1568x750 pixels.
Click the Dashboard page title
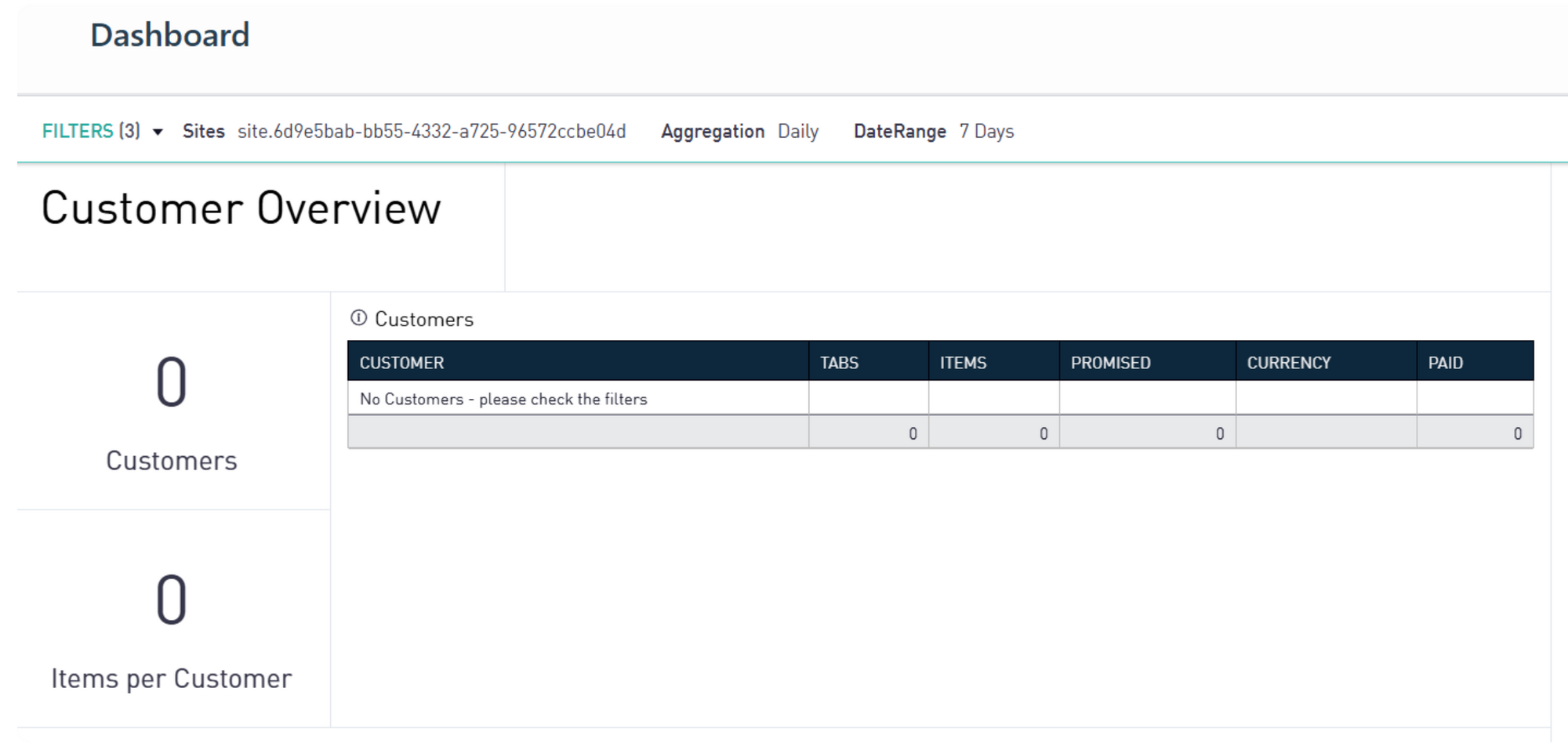(x=169, y=36)
